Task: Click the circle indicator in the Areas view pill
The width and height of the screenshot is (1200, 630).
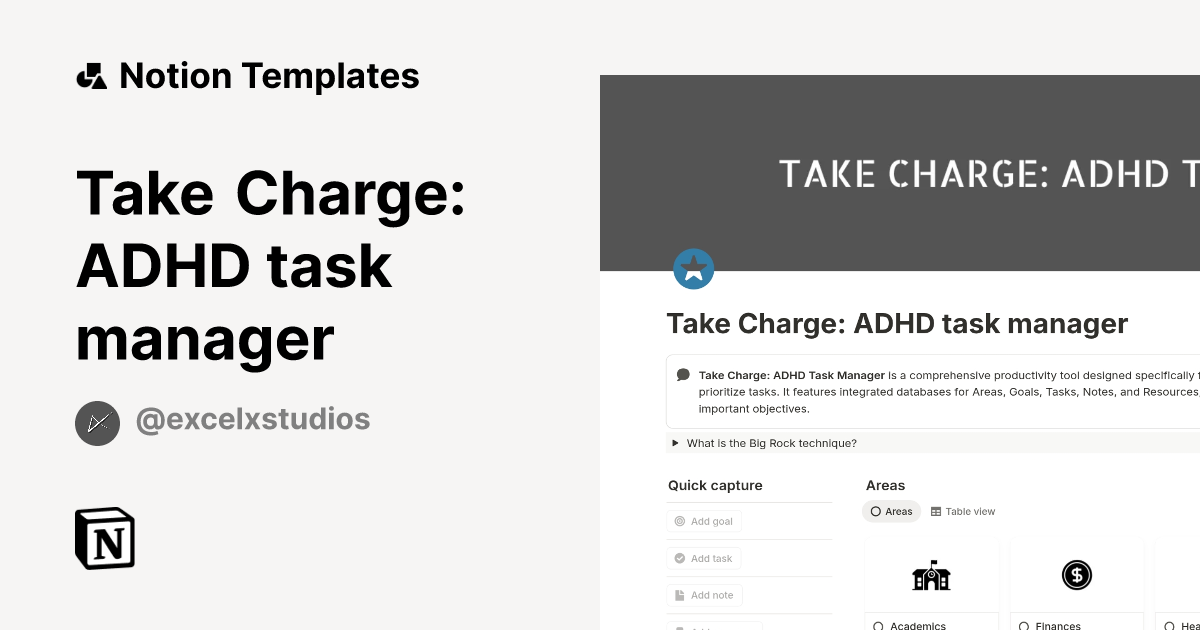Action: (x=878, y=511)
